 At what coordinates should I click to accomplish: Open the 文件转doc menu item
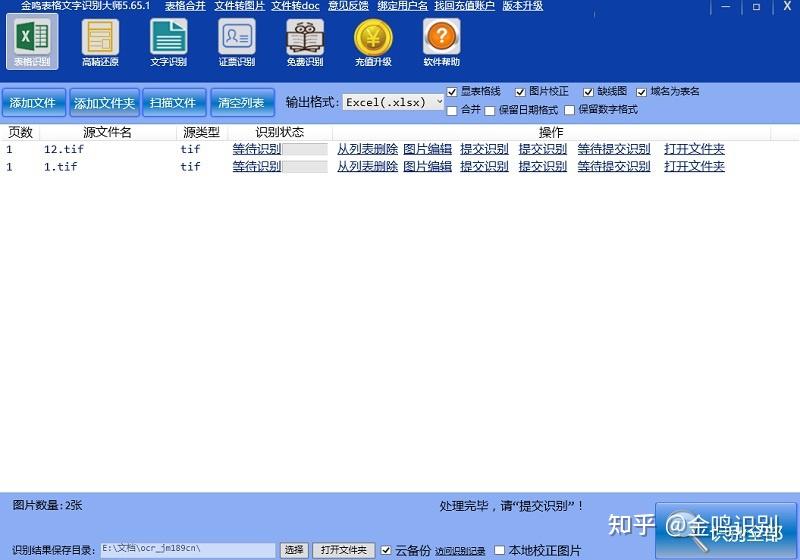(x=295, y=6)
